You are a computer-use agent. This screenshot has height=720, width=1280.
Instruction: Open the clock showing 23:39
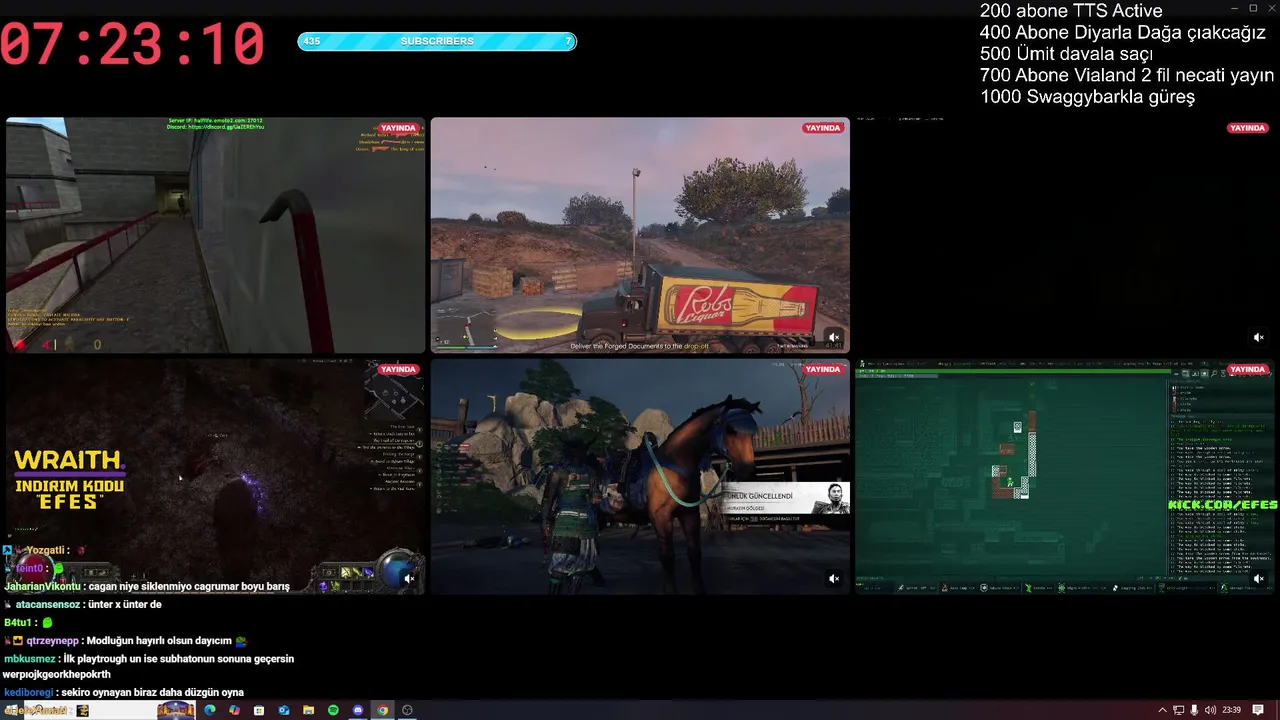[1231, 710]
